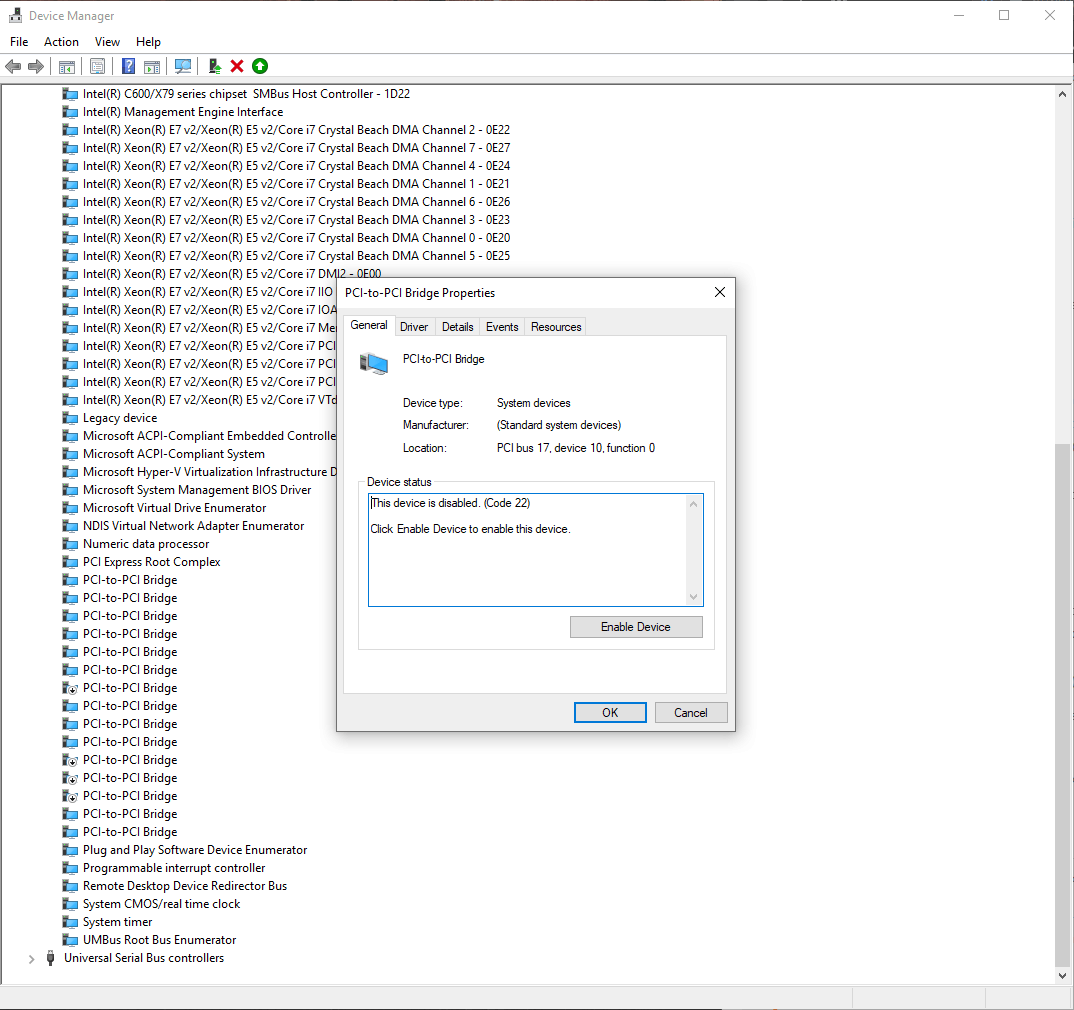This screenshot has width=1074, height=1010.
Task: Open the Properties toolbar icon
Action: pyautogui.click(x=97, y=66)
